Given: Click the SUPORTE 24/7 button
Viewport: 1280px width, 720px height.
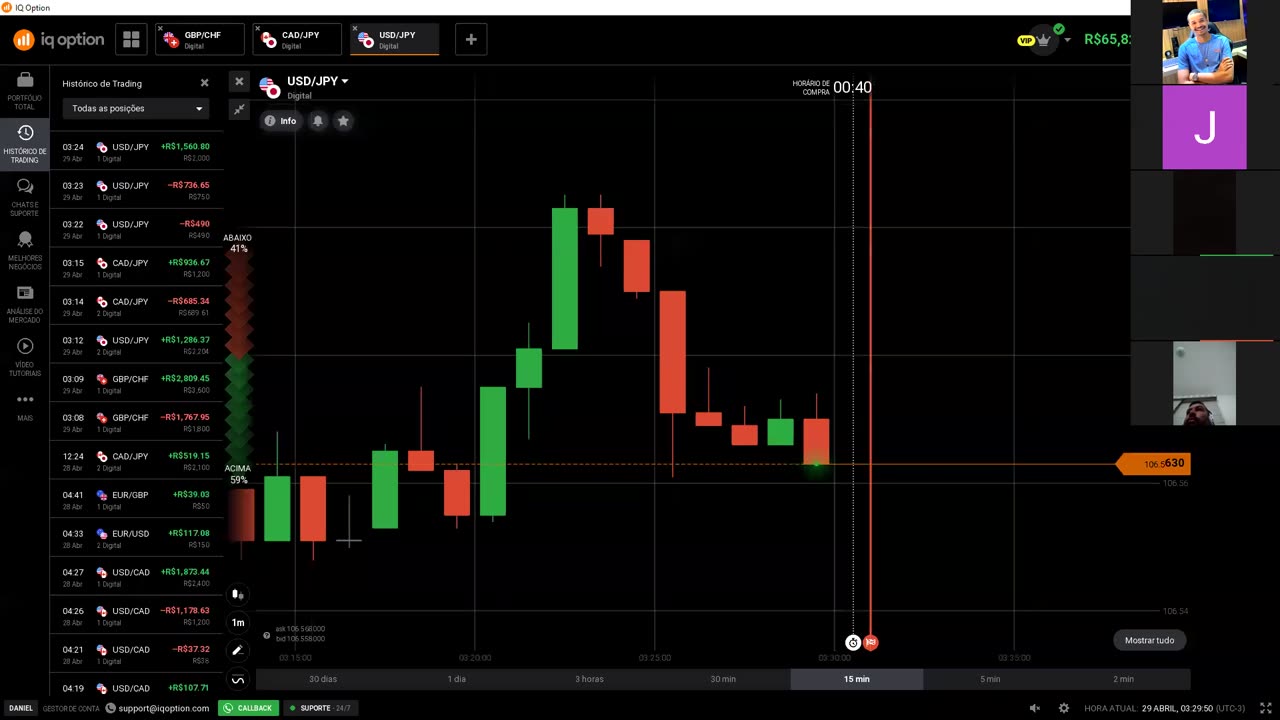Looking at the screenshot, I should (319, 708).
